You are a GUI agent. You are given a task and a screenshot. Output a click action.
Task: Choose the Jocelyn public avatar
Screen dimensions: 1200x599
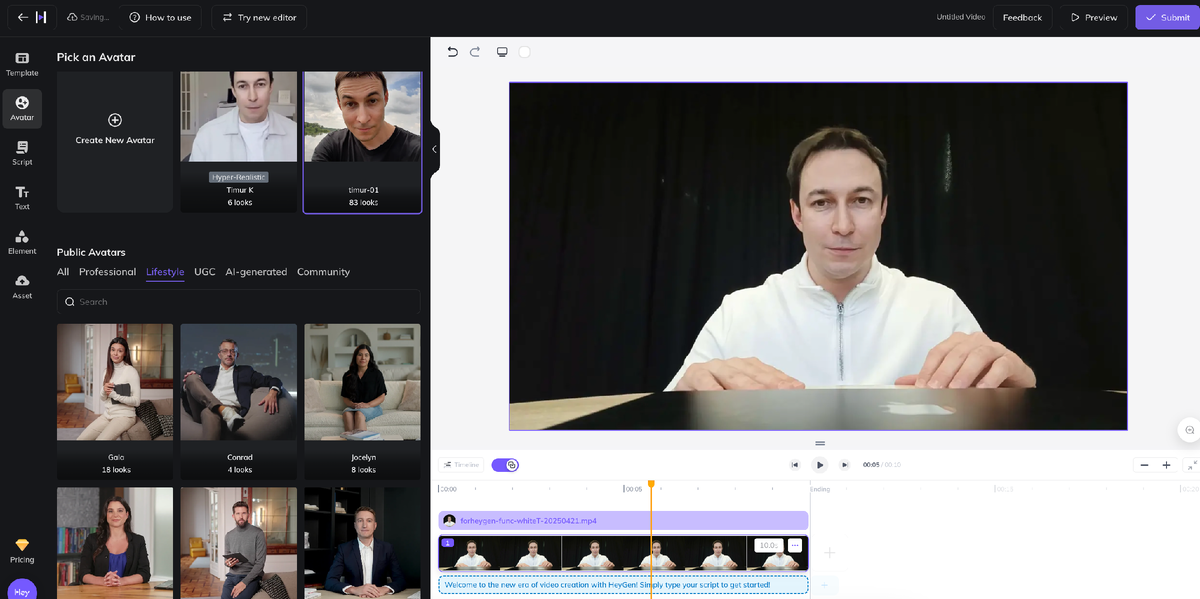(x=363, y=402)
